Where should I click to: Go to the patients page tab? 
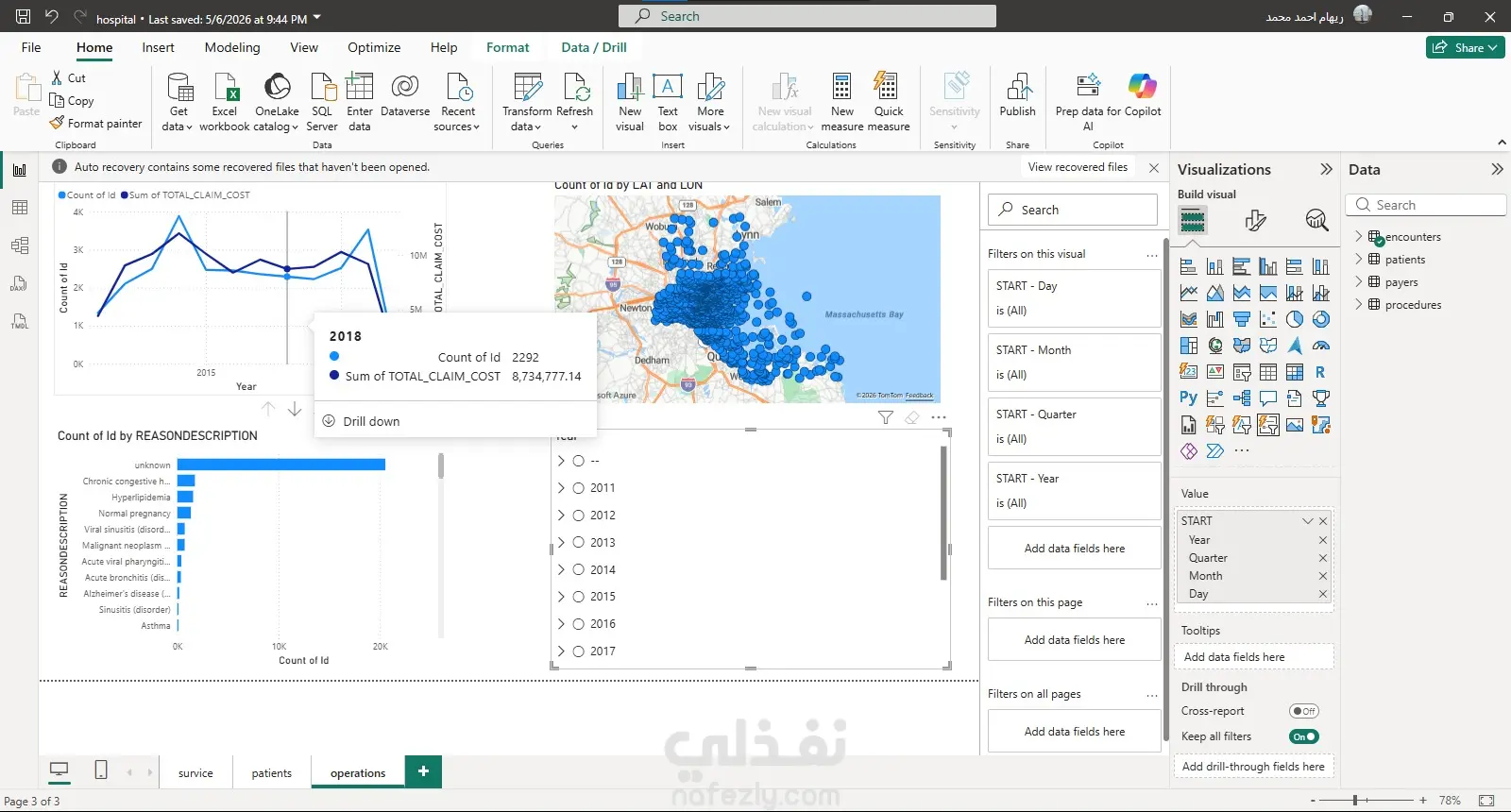point(272,773)
